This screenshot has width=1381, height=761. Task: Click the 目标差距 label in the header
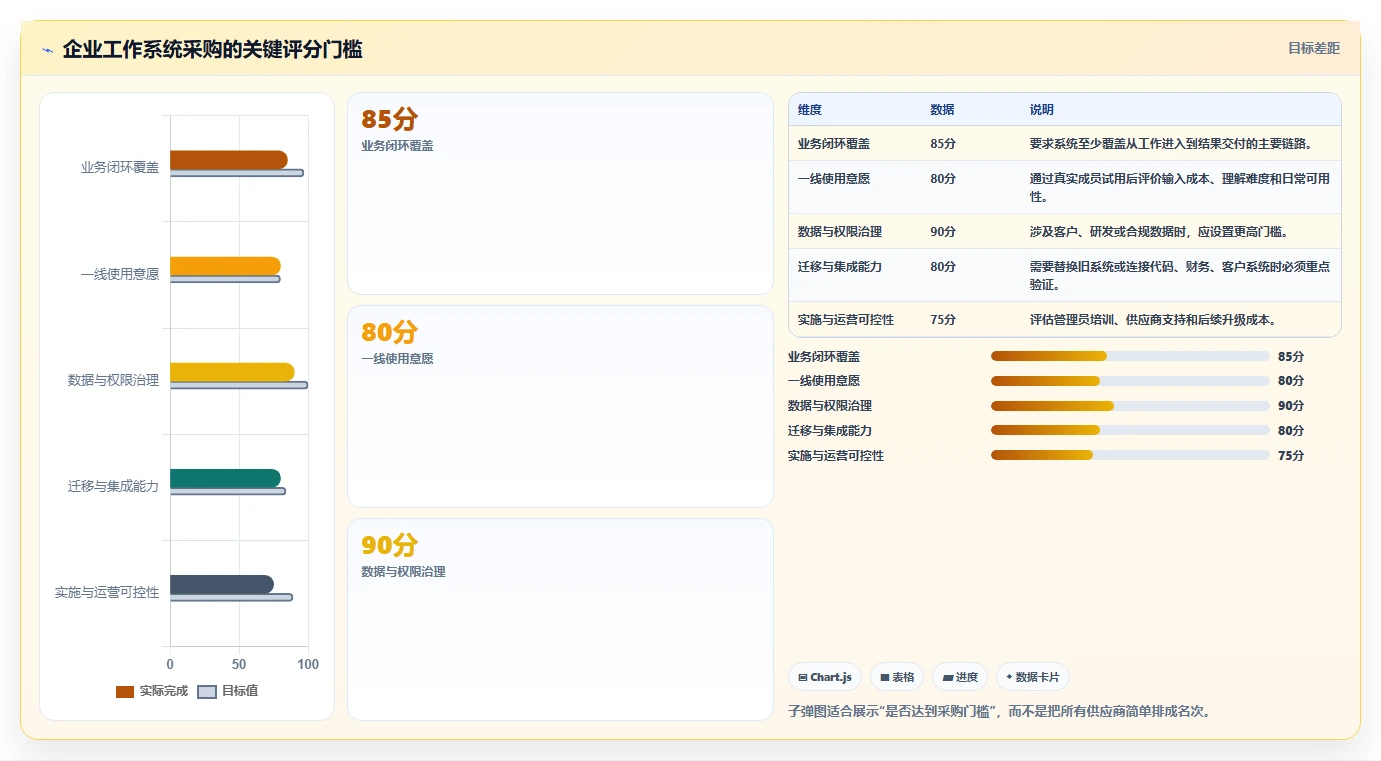click(x=1313, y=48)
